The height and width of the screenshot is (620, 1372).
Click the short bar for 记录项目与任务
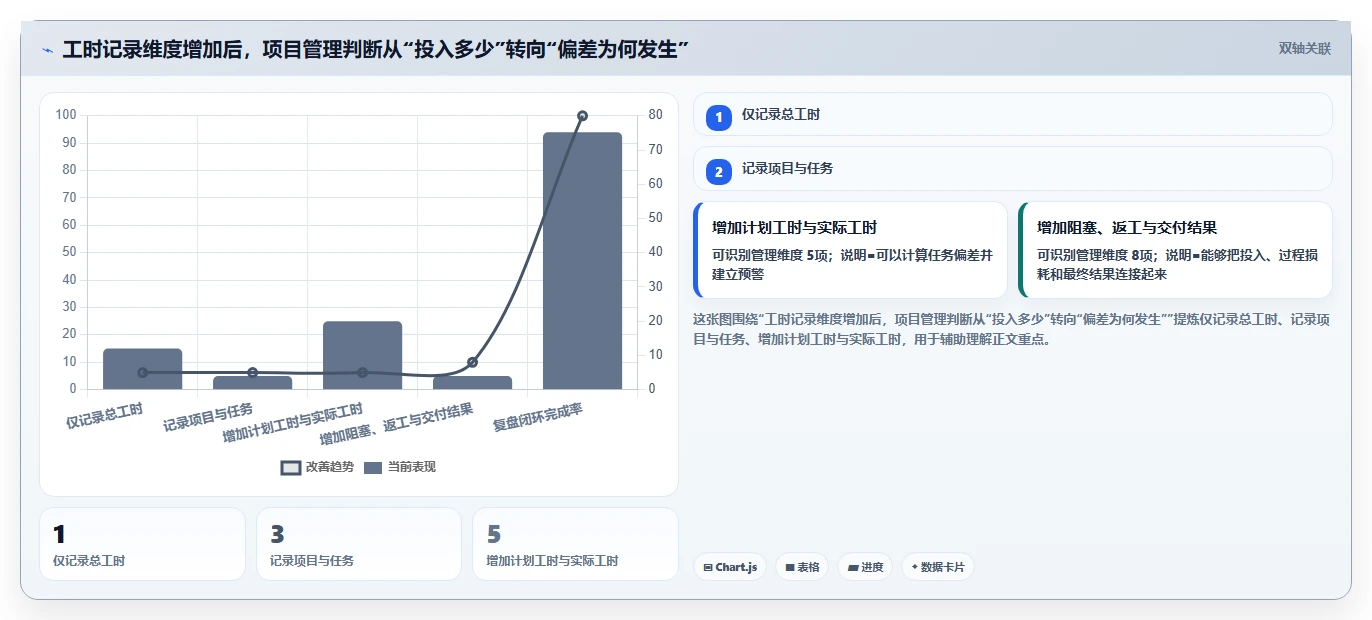click(x=252, y=383)
